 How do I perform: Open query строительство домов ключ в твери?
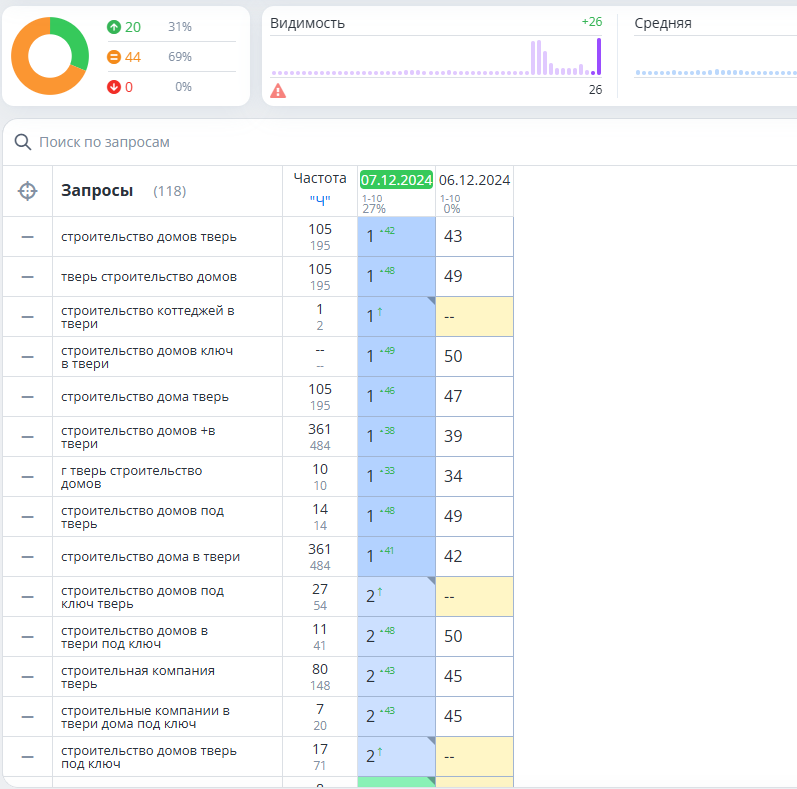pyautogui.click(x=147, y=357)
